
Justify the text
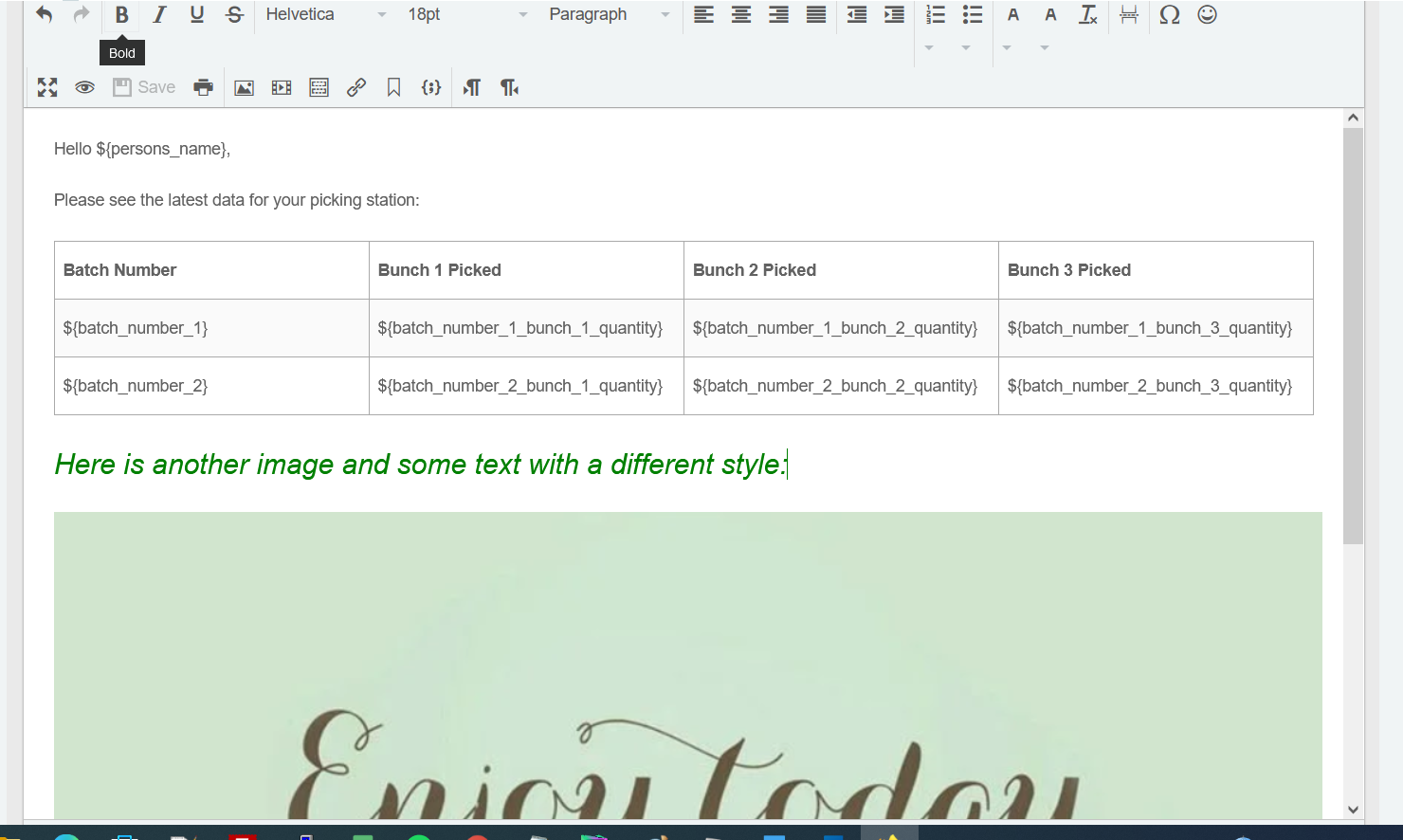(x=816, y=14)
